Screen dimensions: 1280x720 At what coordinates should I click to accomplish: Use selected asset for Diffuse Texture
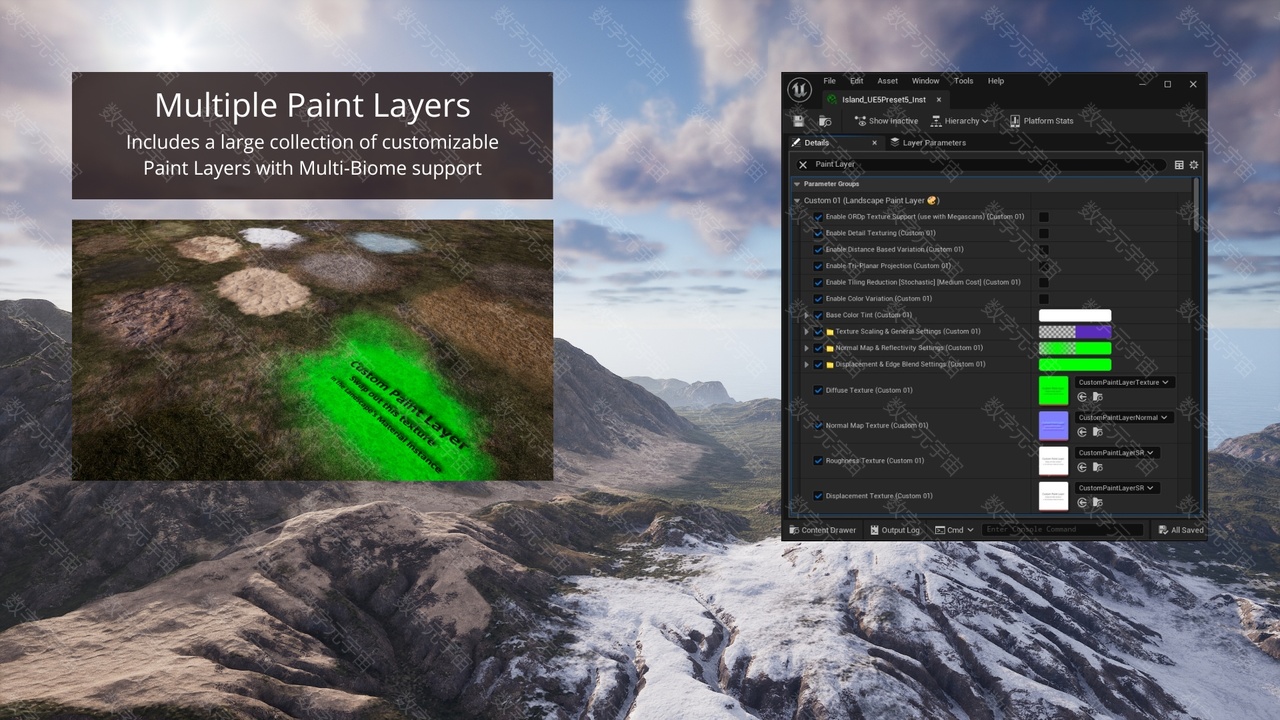tap(1082, 397)
